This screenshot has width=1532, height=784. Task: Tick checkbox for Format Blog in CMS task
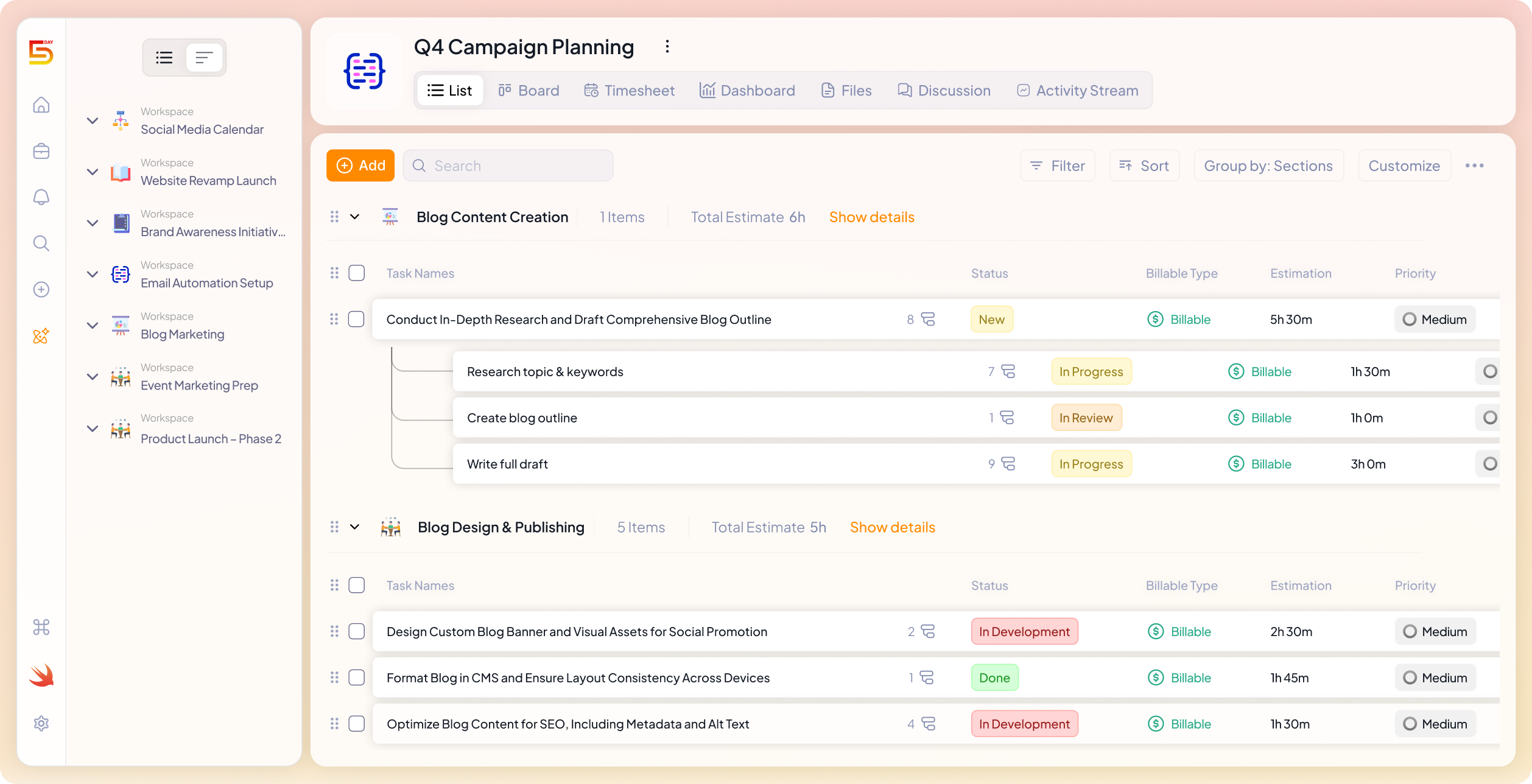point(356,677)
